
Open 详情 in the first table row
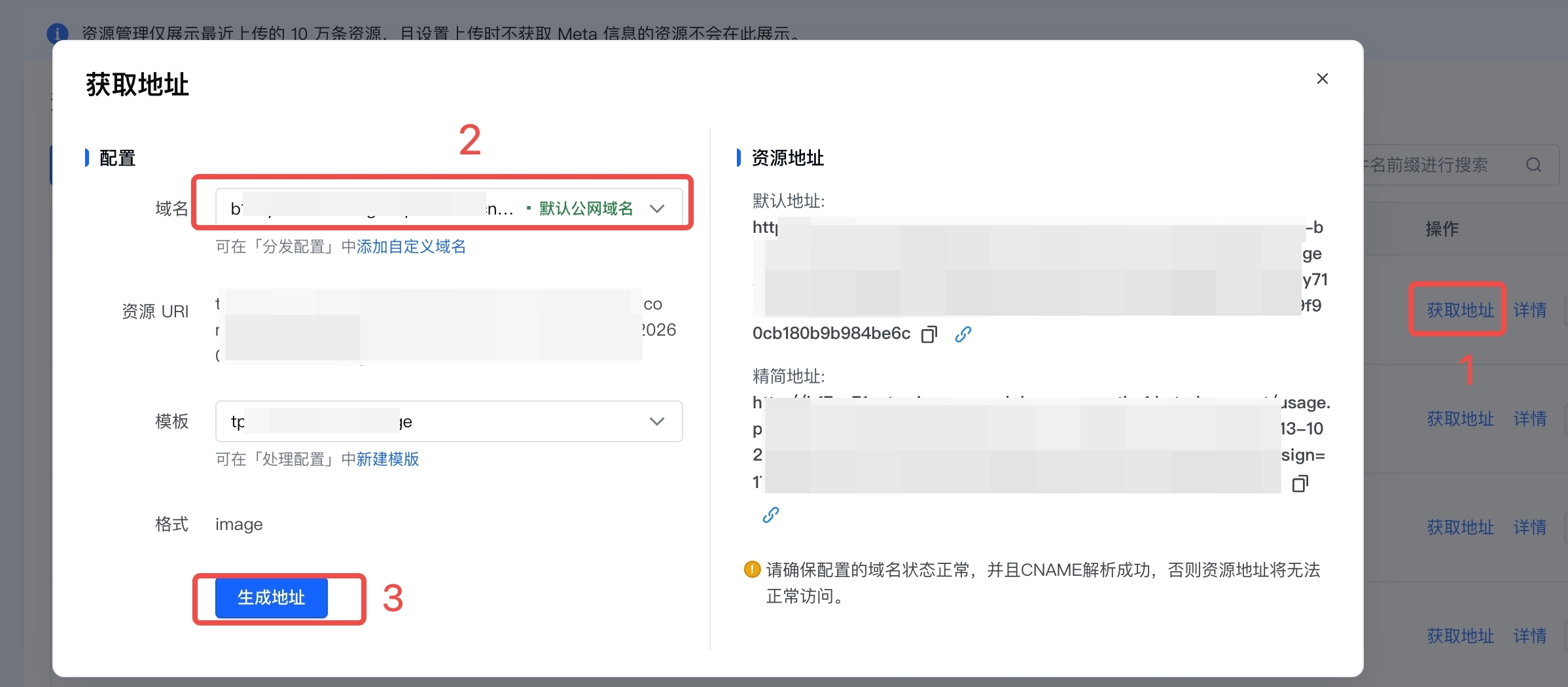pyautogui.click(x=1530, y=309)
